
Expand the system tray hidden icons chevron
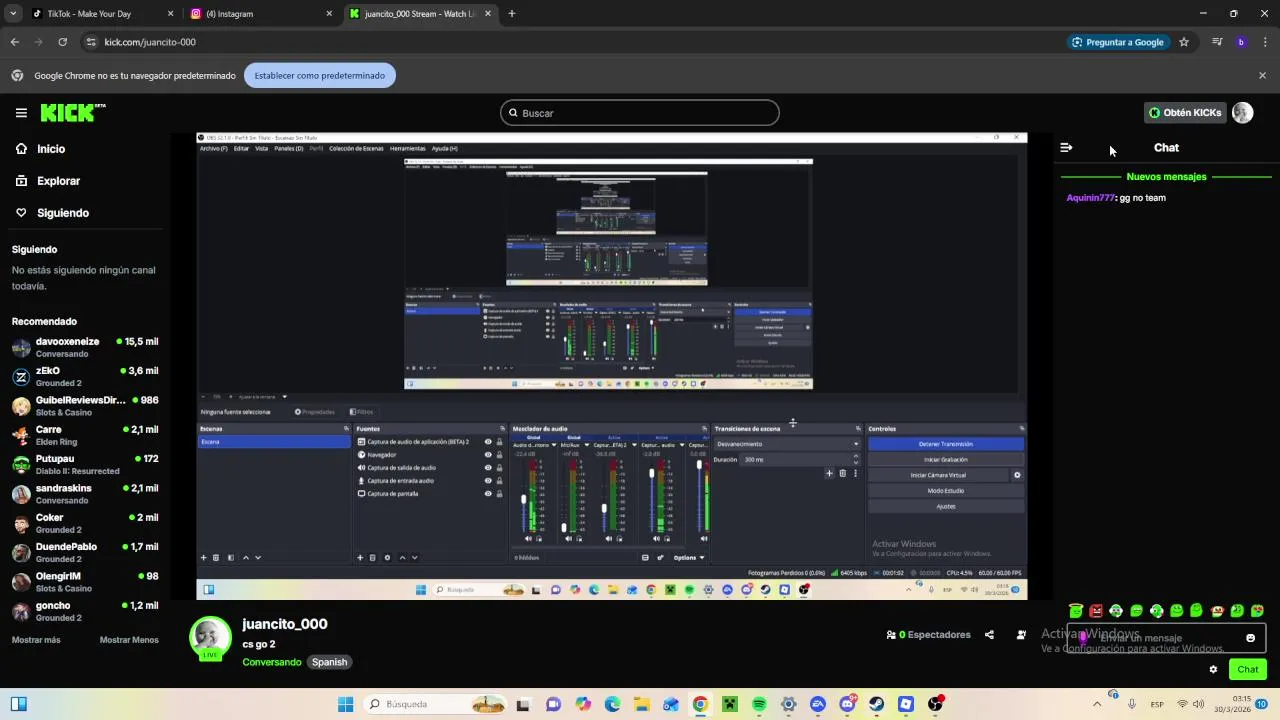click(1097, 704)
